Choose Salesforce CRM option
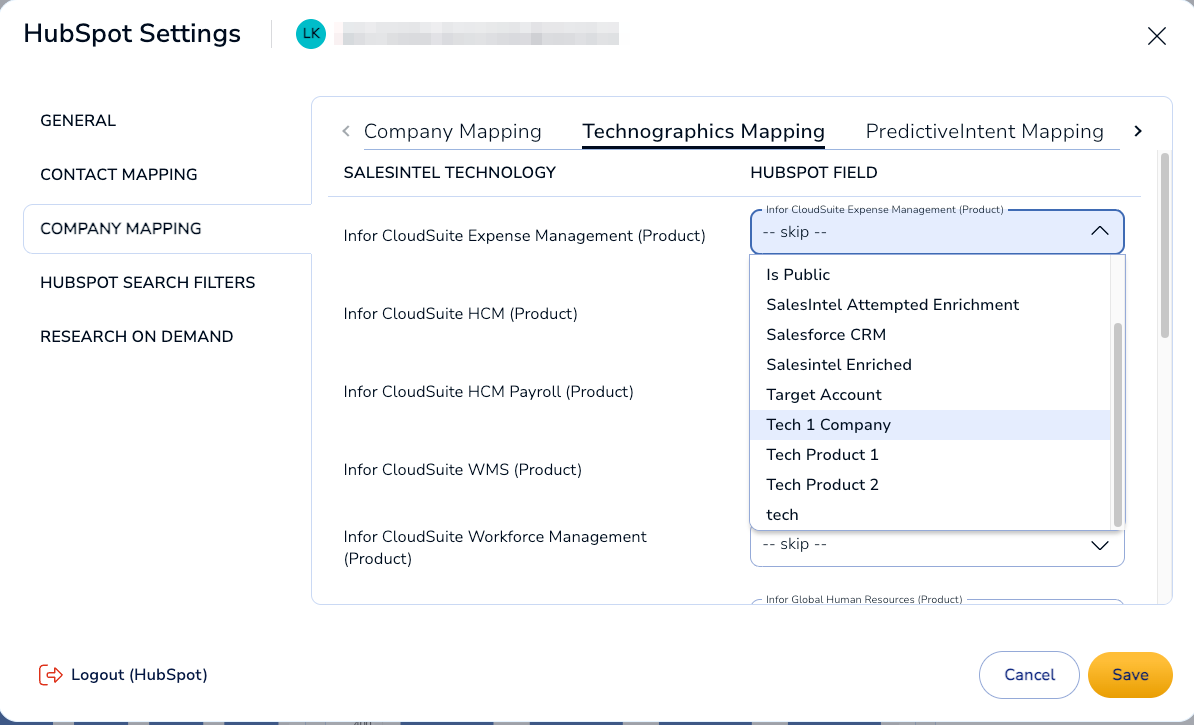The image size is (1194, 725). [930, 334]
